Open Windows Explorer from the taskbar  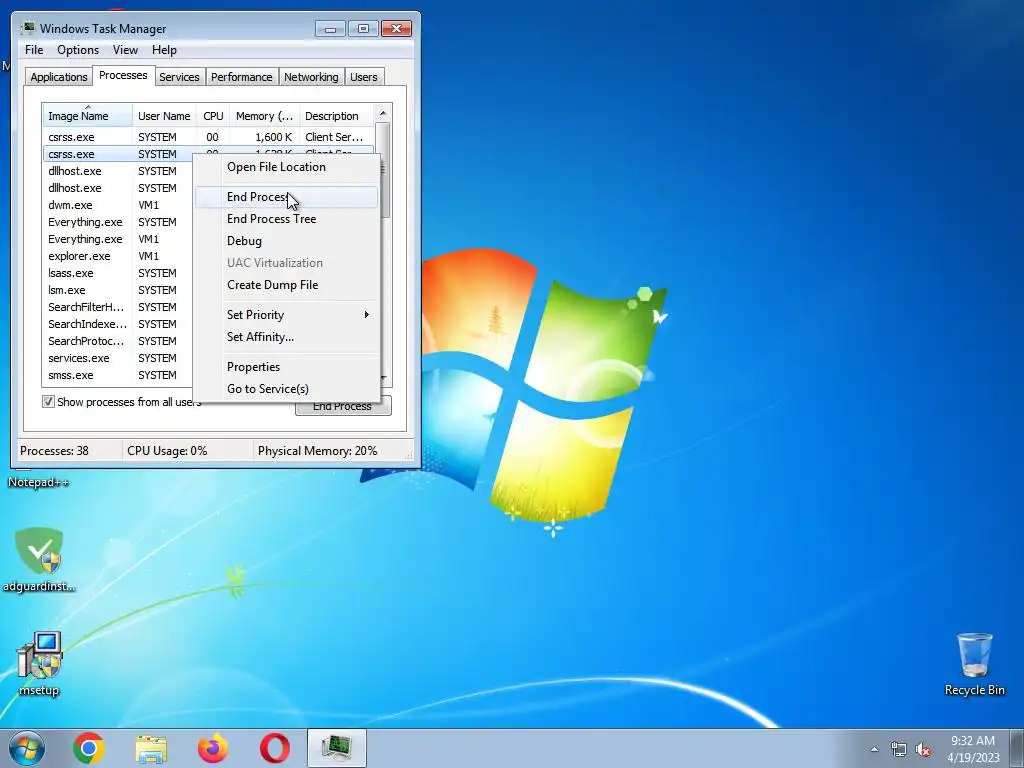[x=151, y=748]
